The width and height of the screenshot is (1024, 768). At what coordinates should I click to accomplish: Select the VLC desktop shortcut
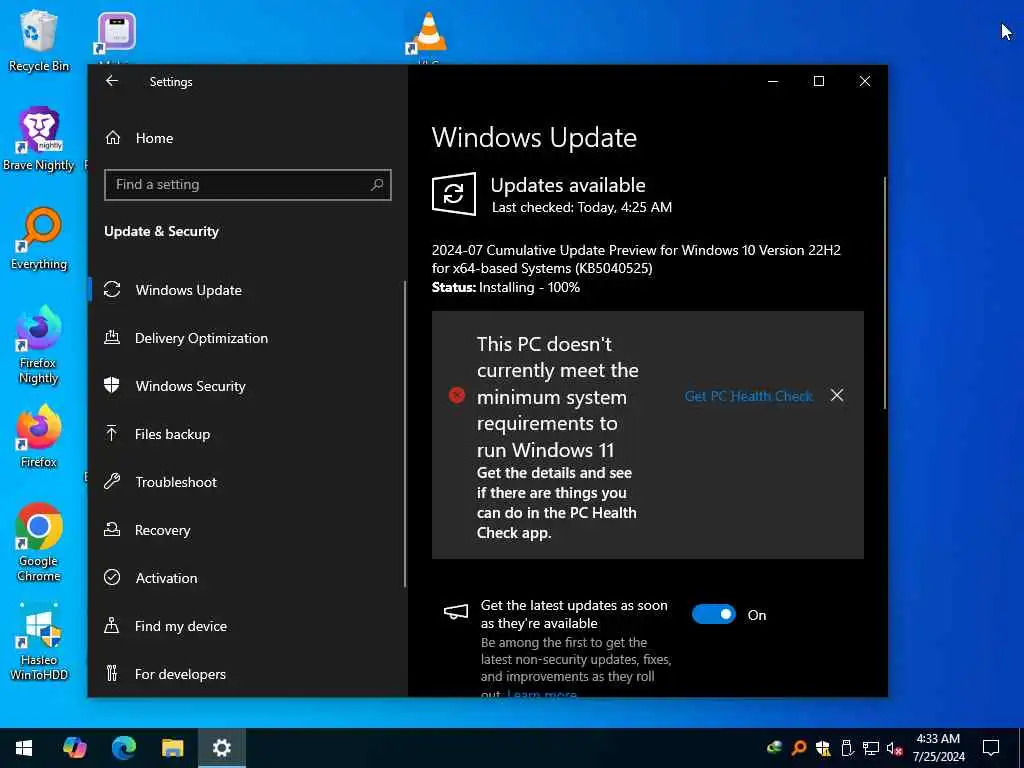click(x=428, y=37)
